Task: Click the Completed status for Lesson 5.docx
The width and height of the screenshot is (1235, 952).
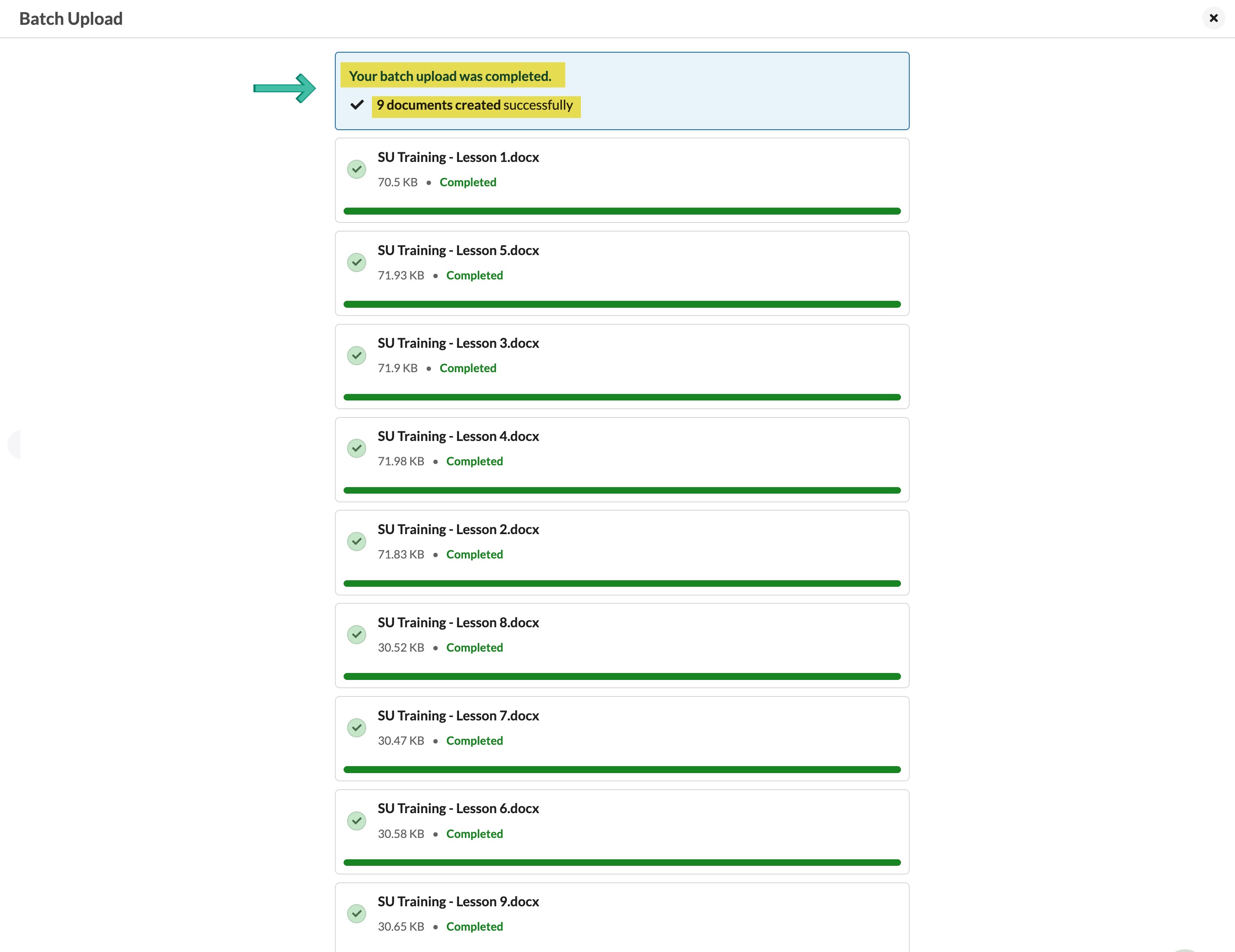Action: pyautogui.click(x=474, y=275)
